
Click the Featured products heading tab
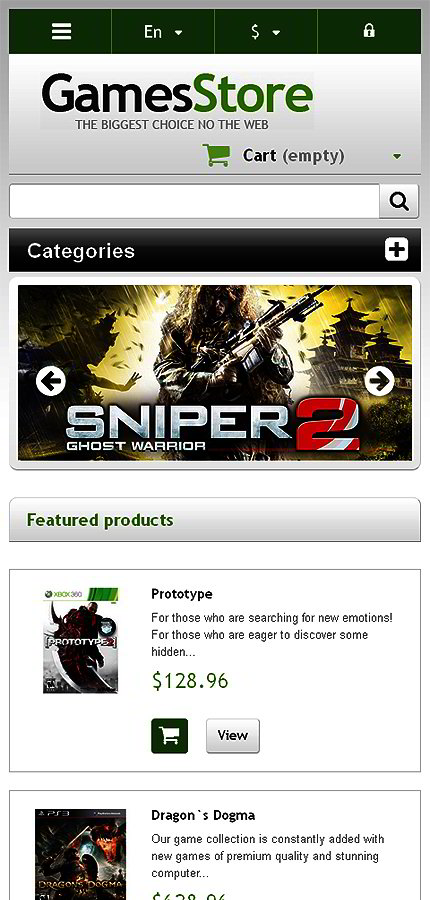215,519
